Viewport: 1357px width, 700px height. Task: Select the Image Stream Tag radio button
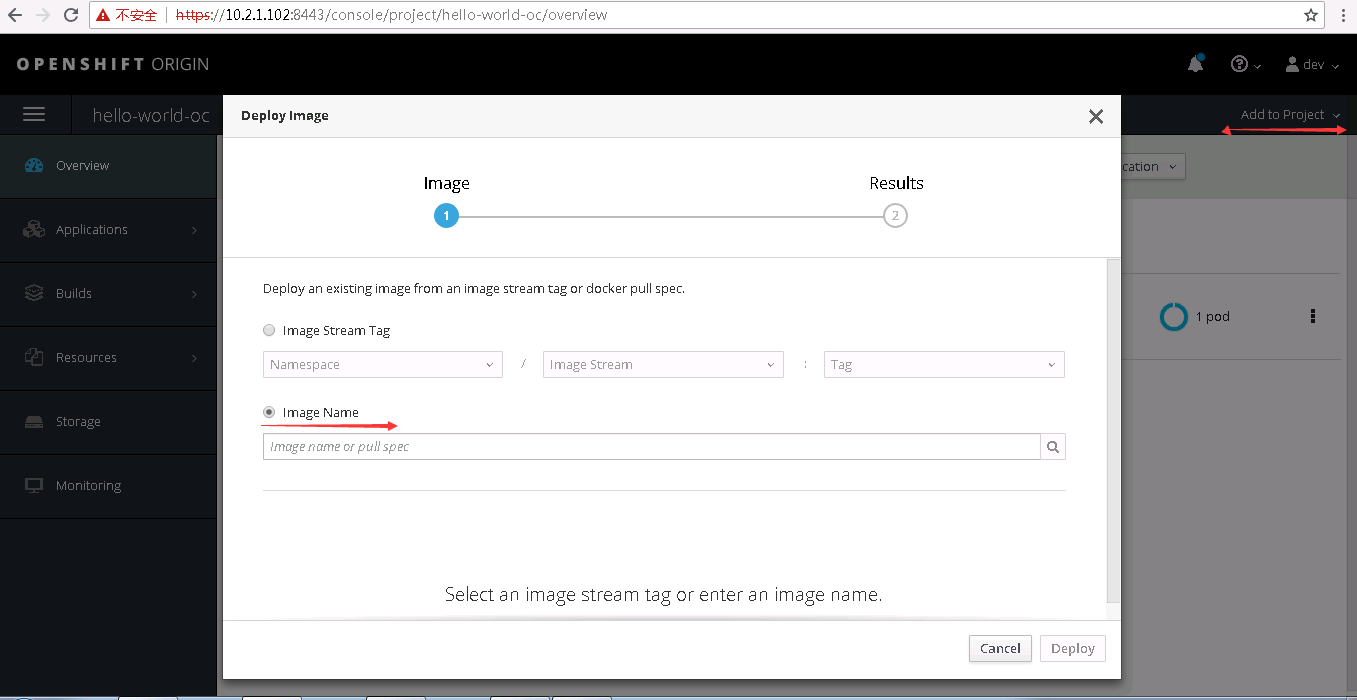click(x=269, y=331)
